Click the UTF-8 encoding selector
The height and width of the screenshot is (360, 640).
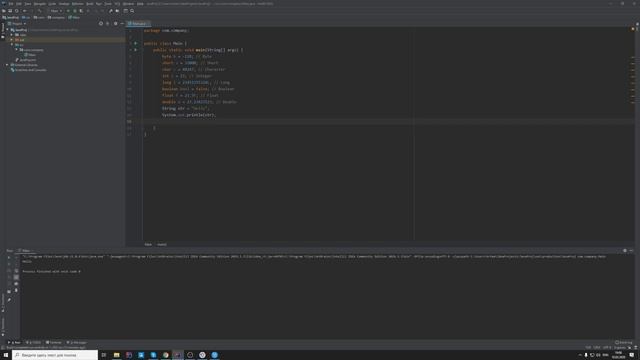pyautogui.click(x=607, y=347)
